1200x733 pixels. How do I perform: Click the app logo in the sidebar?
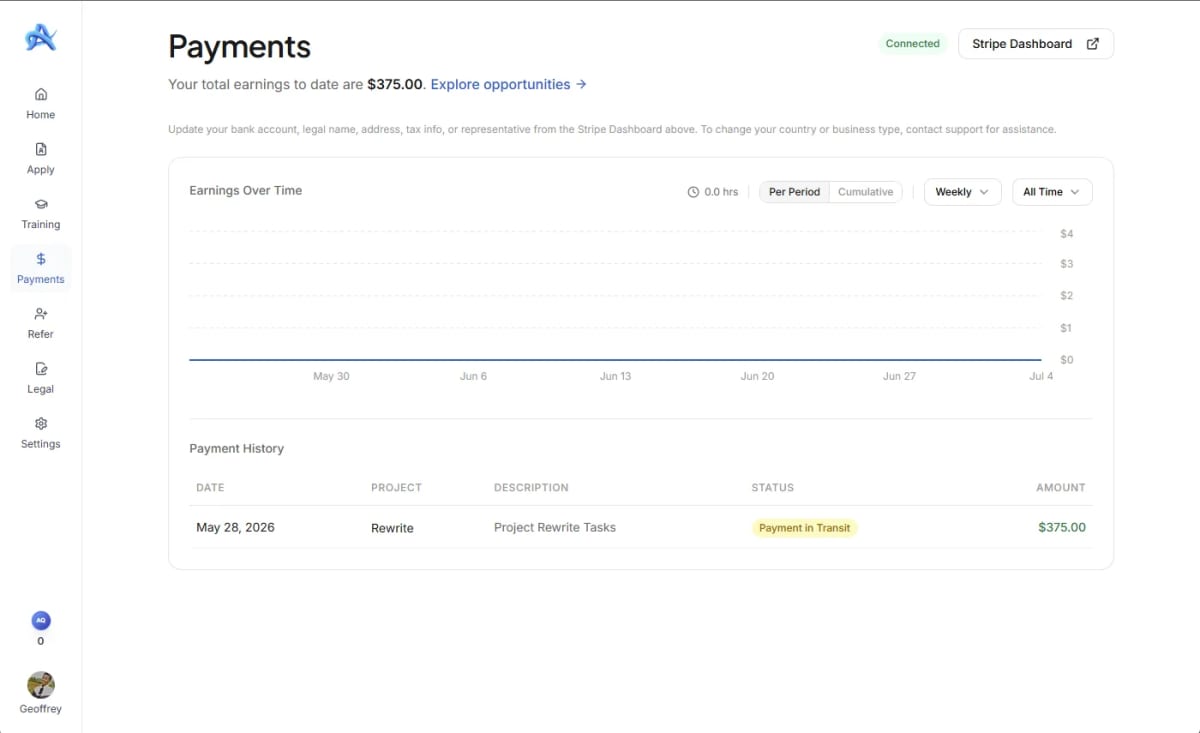[x=41, y=38]
